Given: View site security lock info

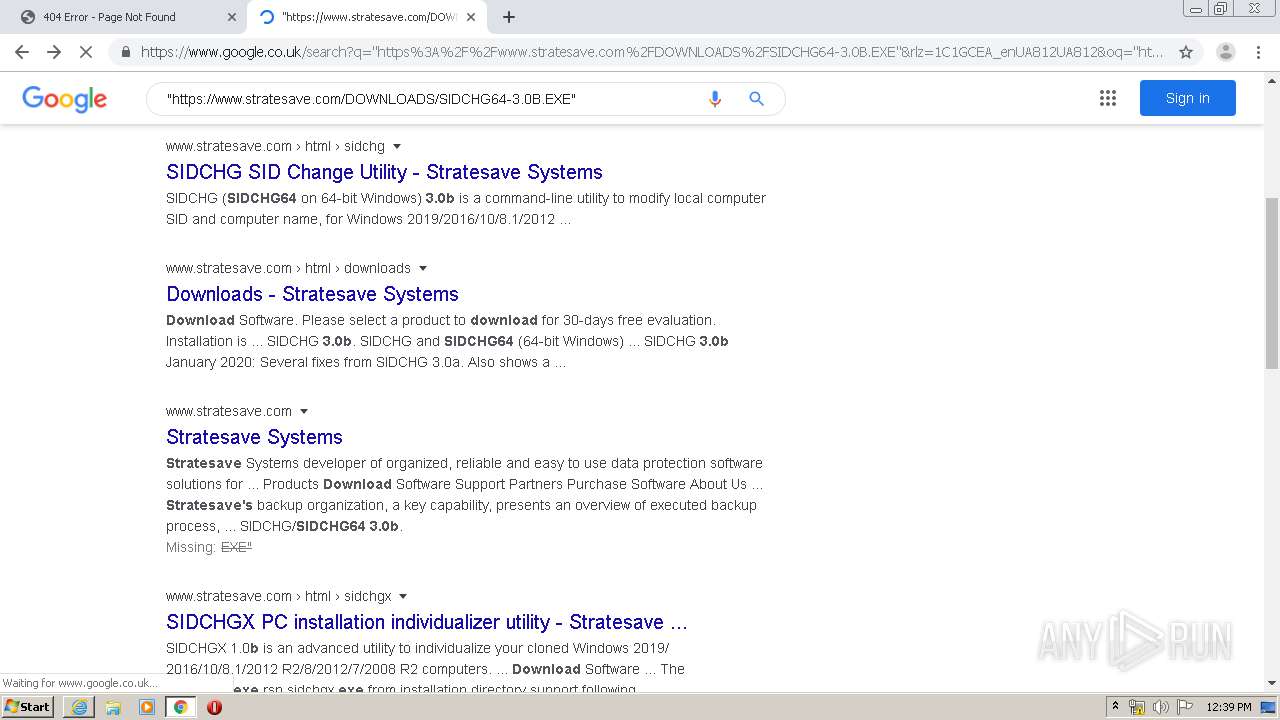Looking at the screenshot, I should point(125,52).
